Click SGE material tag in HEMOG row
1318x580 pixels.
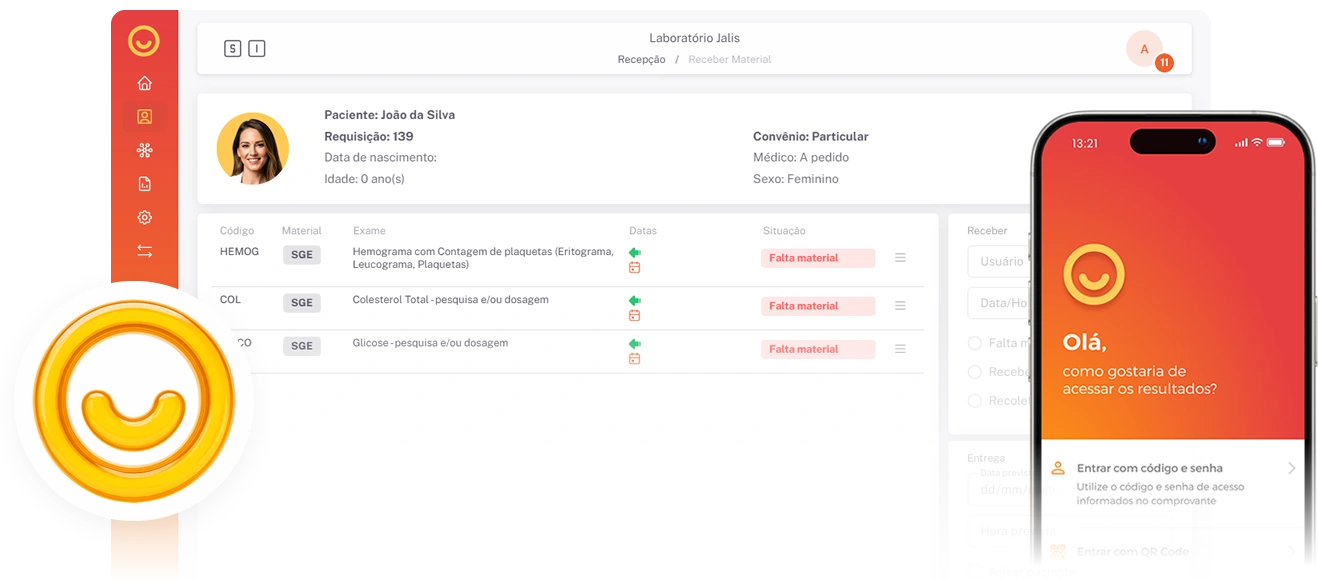pyautogui.click(x=302, y=255)
